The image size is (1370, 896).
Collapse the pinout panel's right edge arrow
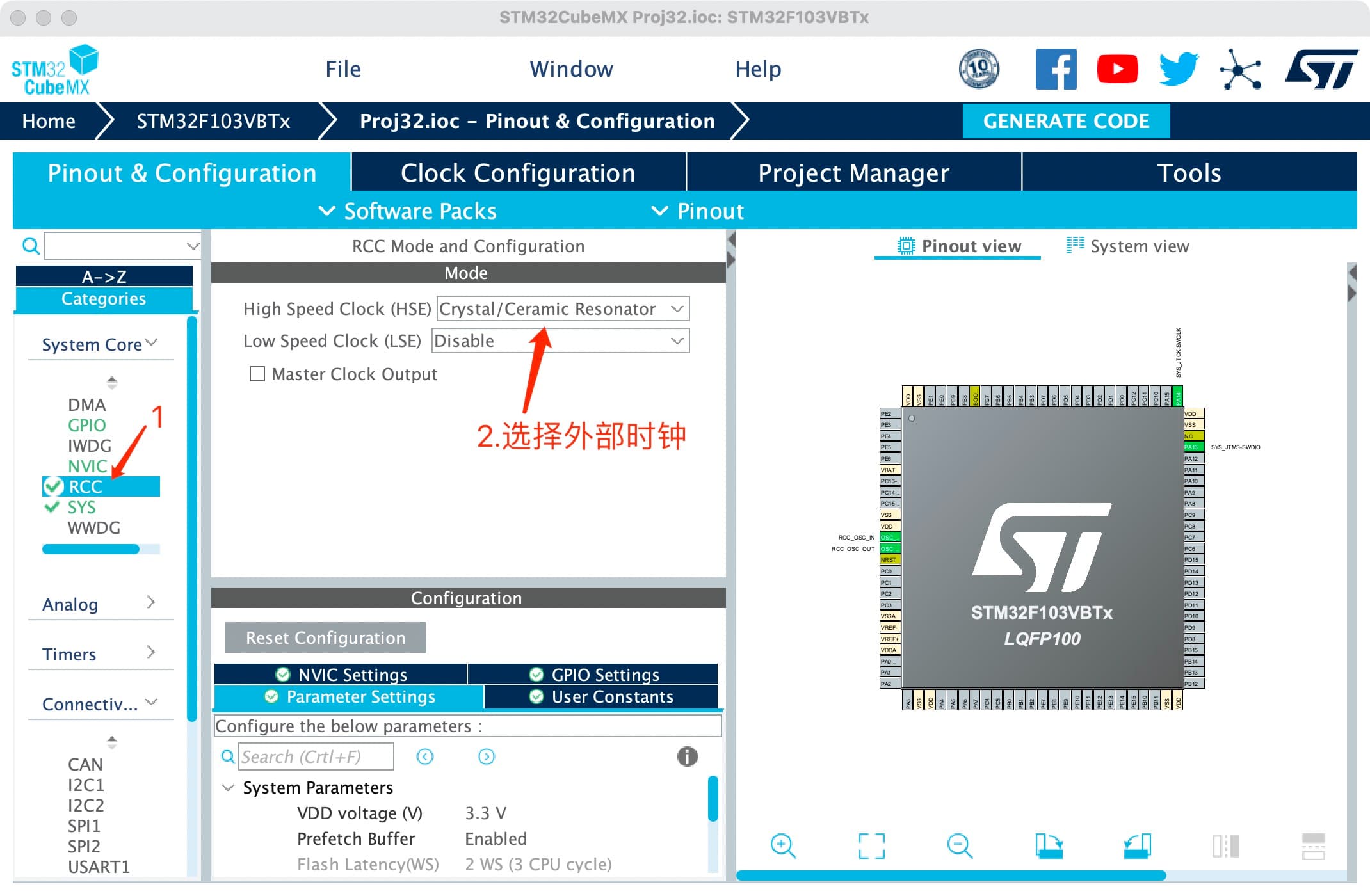pos(1352,293)
